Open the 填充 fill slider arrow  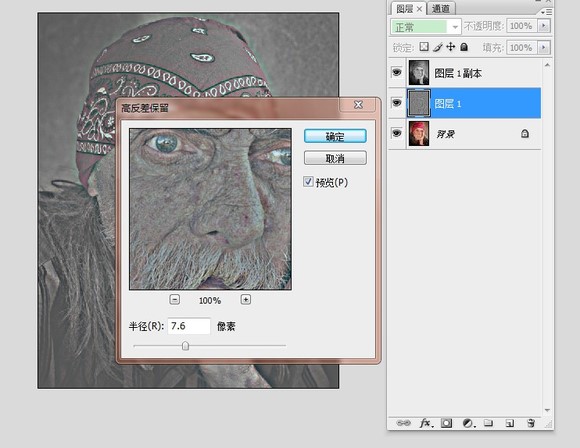[x=544, y=48]
